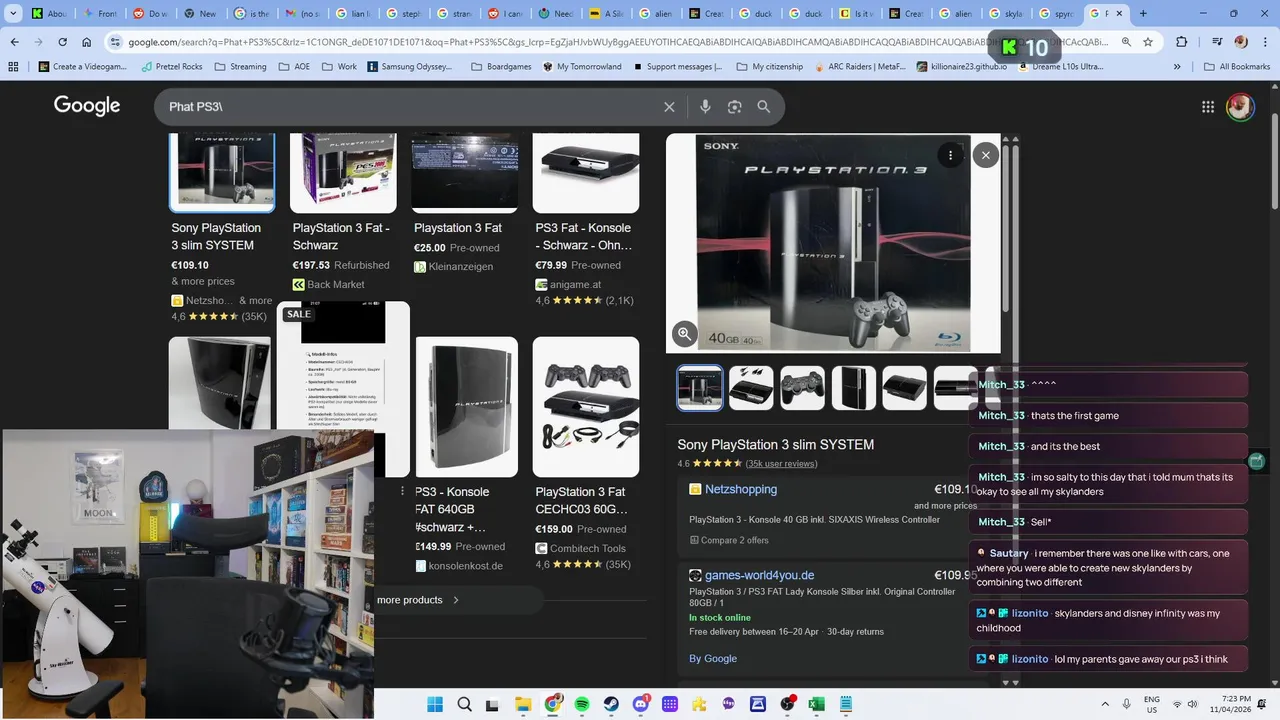Open the 35k user reviews link

pyautogui.click(x=781, y=464)
